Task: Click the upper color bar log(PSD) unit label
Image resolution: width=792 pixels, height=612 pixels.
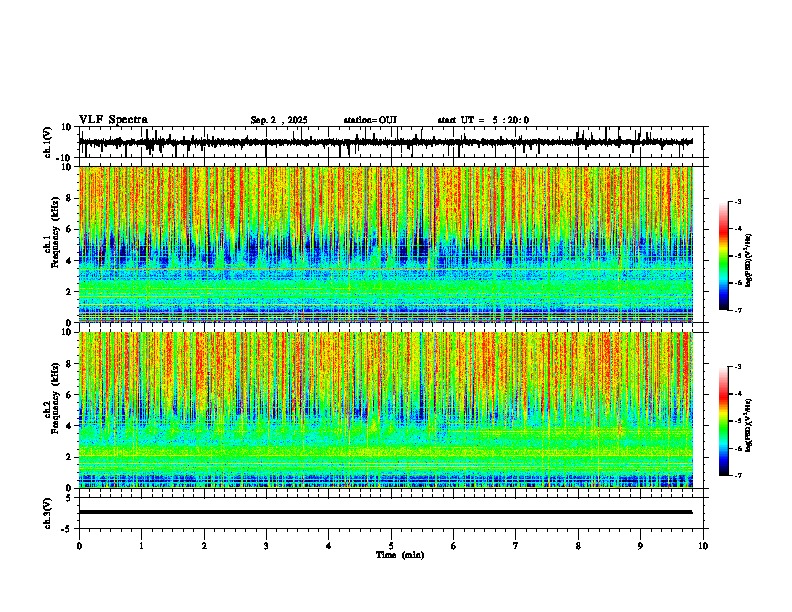Action: tap(749, 261)
